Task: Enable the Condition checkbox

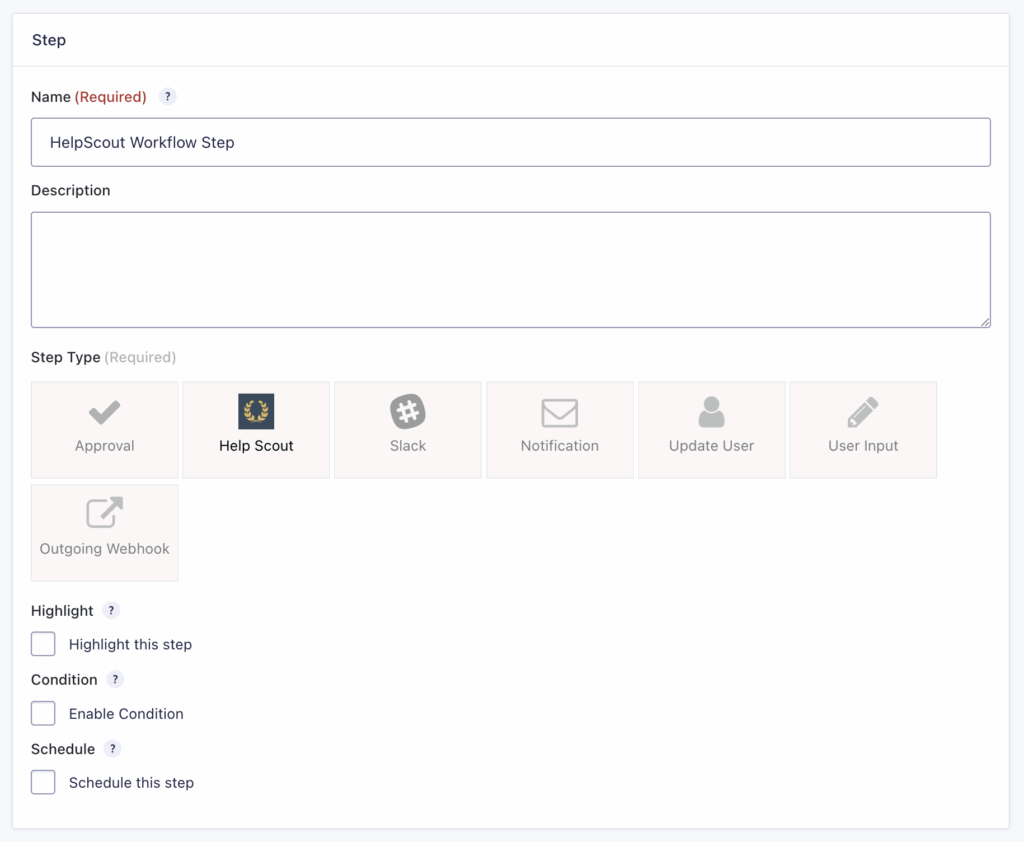Action: tap(43, 713)
